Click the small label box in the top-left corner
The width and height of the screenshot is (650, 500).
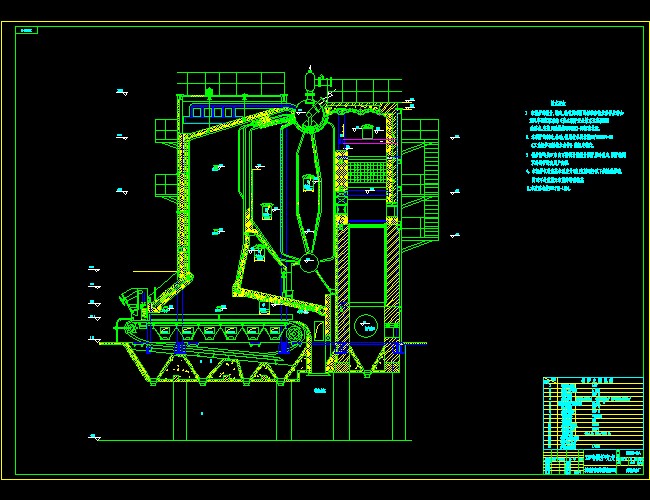click(x=27, y=30)
